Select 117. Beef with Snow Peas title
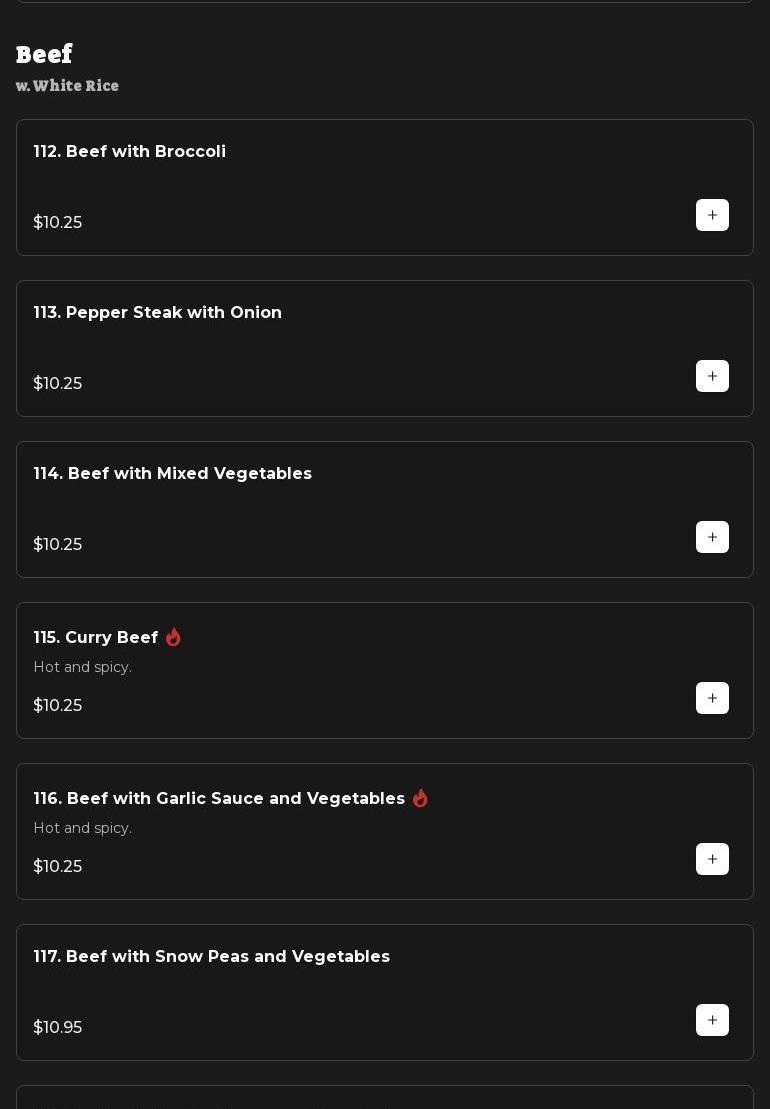The height and width of the screenshot is (1109, 770). (212, 957)
